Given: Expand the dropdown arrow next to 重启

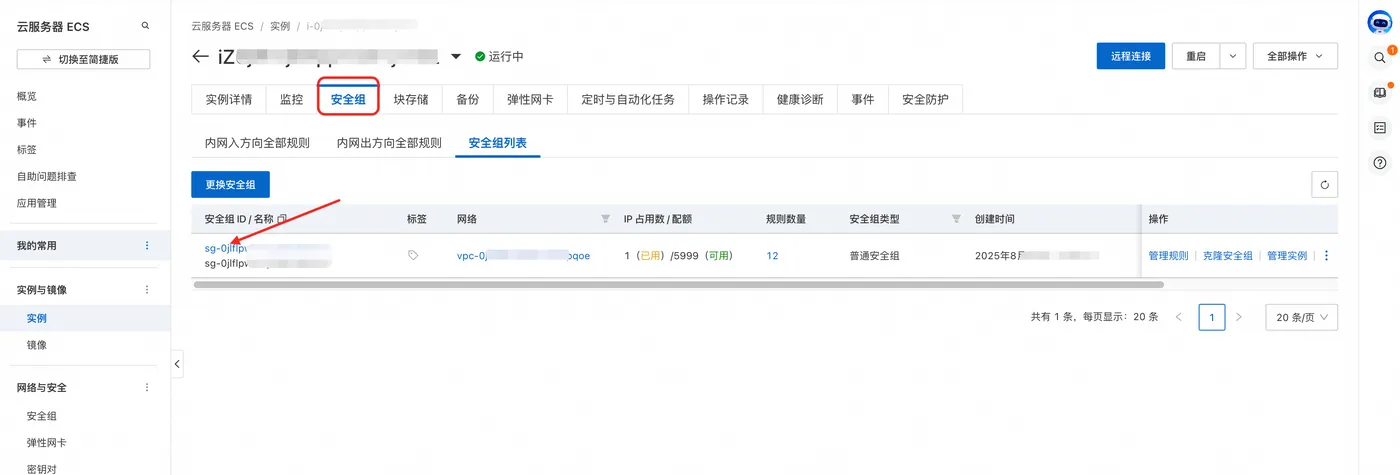Looking at the screenshot, I should tap(1233, 57).
